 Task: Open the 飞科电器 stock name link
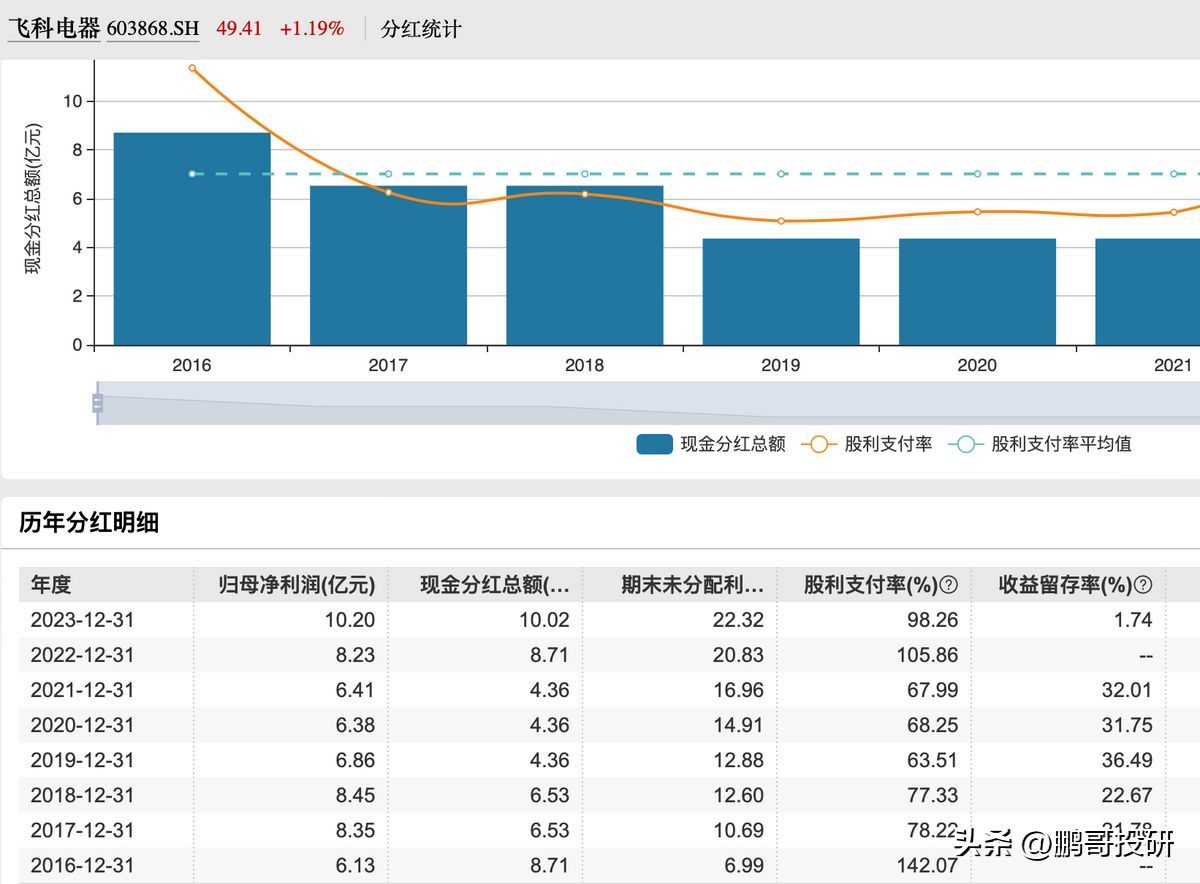54,29
